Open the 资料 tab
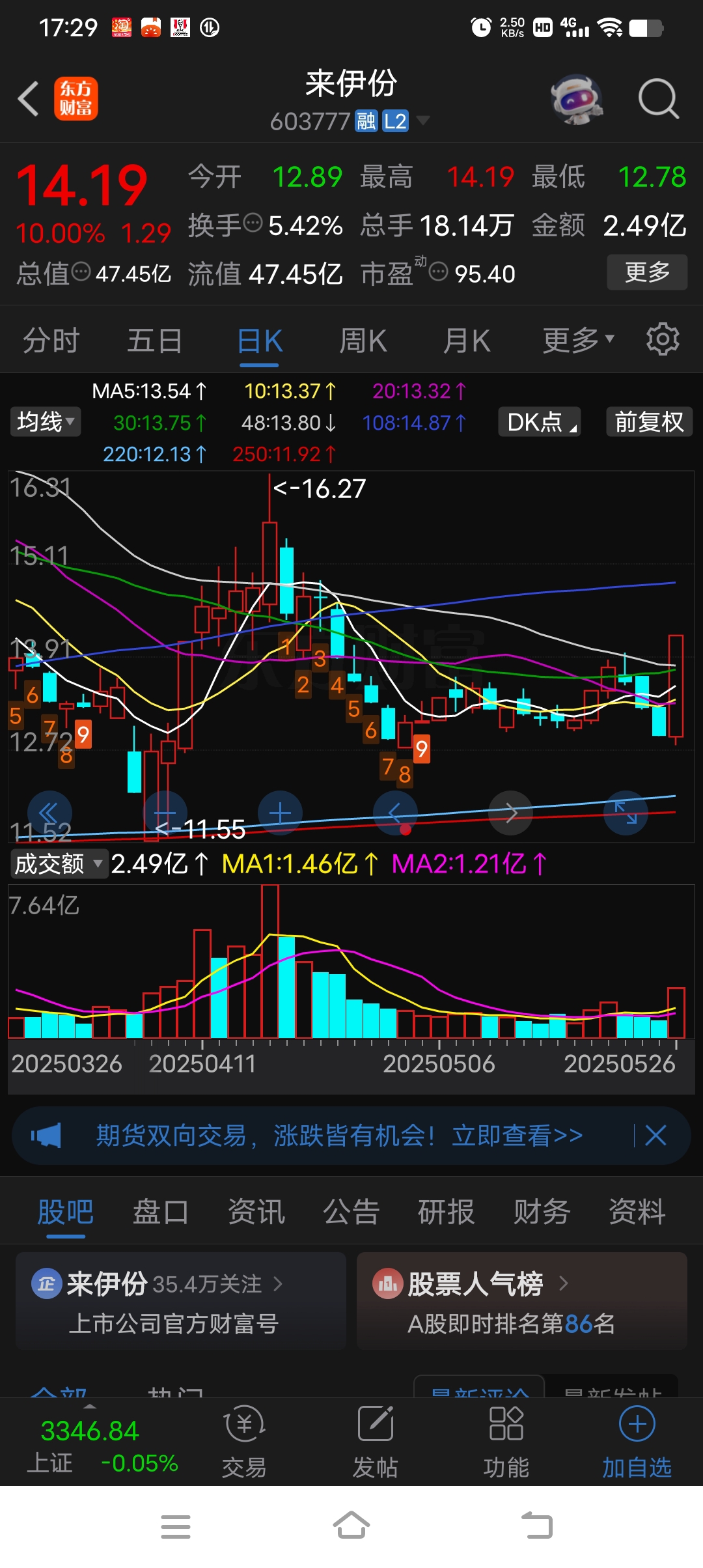Screen dimensions: 703x1568 click(637, 1212)
